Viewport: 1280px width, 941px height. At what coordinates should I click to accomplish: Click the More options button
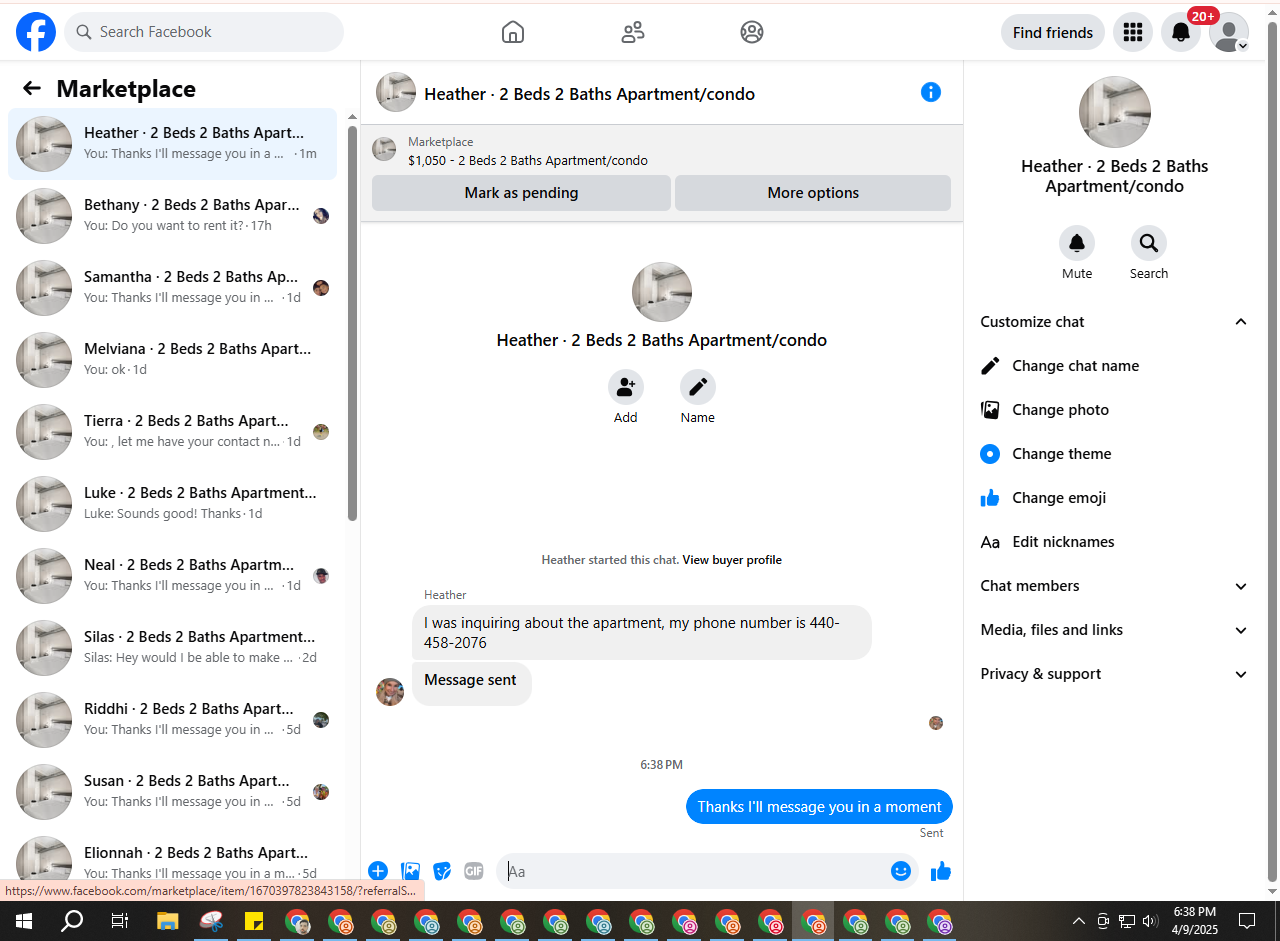[x=813, y=193]
